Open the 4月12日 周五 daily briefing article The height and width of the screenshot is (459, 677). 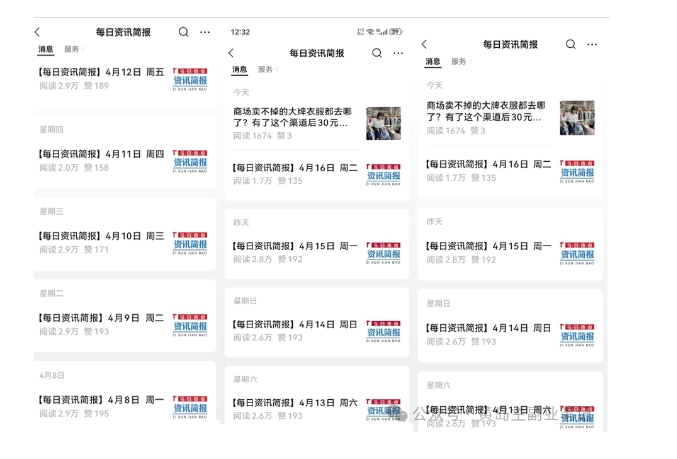click(x=100, y=72)
